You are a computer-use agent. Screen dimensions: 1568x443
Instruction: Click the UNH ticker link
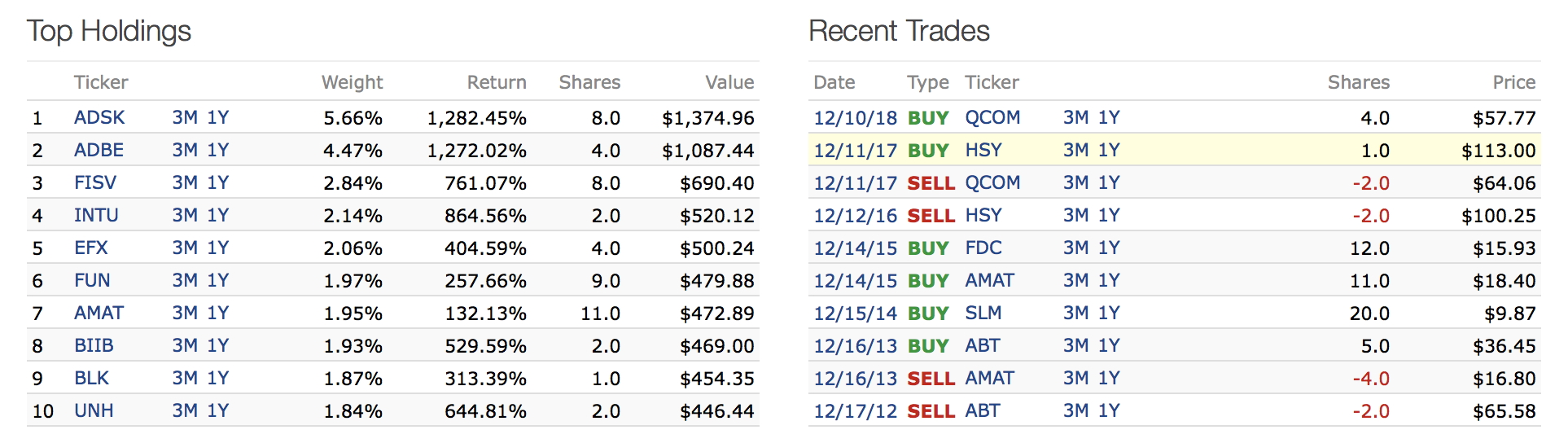[94, 411]
